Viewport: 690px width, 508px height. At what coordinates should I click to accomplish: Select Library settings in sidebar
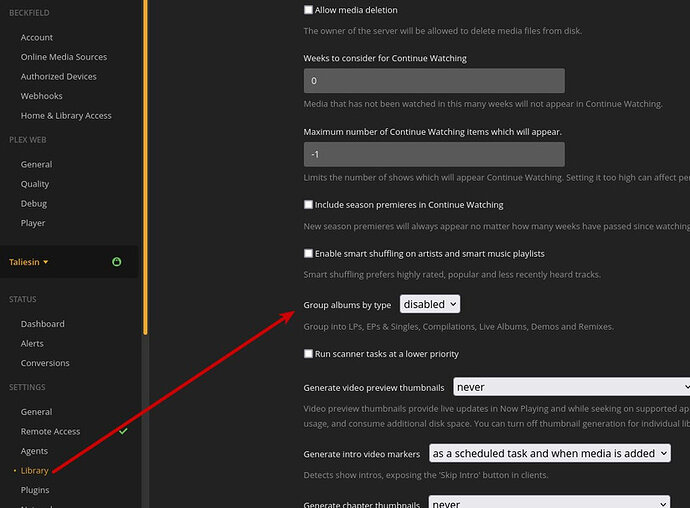tap(34, 471)
